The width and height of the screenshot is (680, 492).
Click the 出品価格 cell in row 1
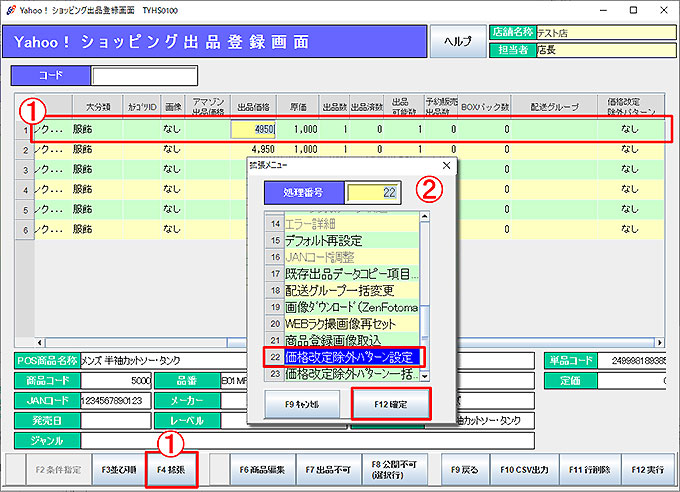[254, 129]
